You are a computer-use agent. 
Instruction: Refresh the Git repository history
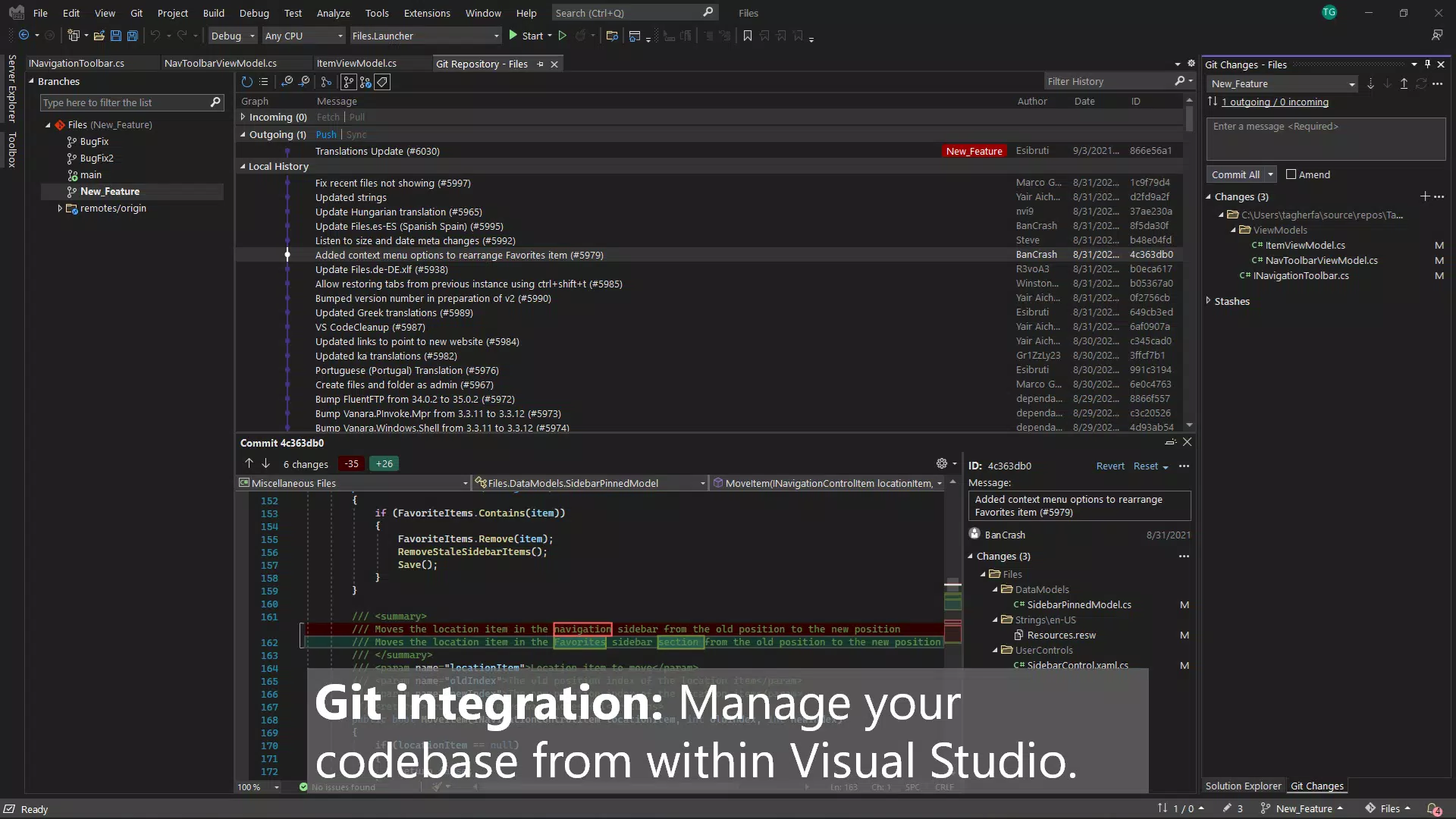246,82
